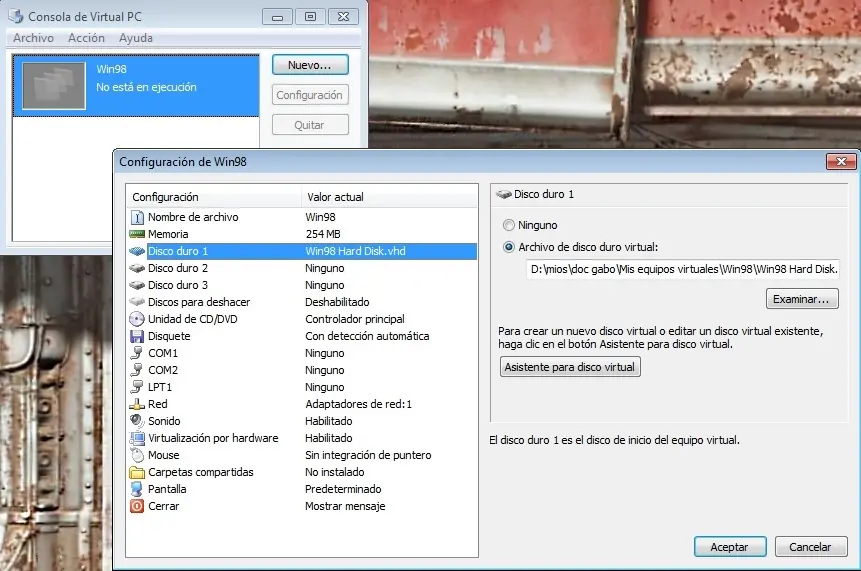Click the Virtual PC console restore button
861x571 pixels.
coord(310,17)
